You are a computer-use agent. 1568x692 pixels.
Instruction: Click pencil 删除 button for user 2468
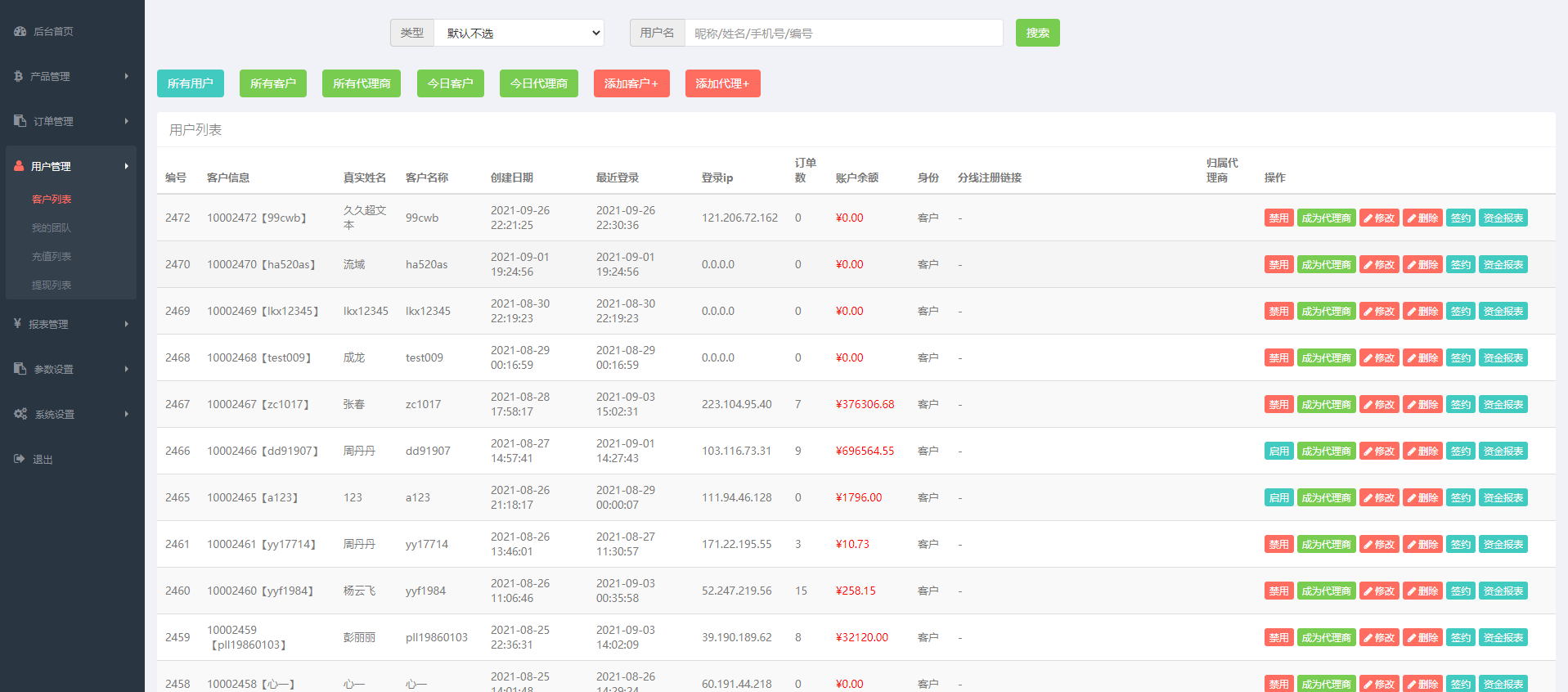[1423, 357]
